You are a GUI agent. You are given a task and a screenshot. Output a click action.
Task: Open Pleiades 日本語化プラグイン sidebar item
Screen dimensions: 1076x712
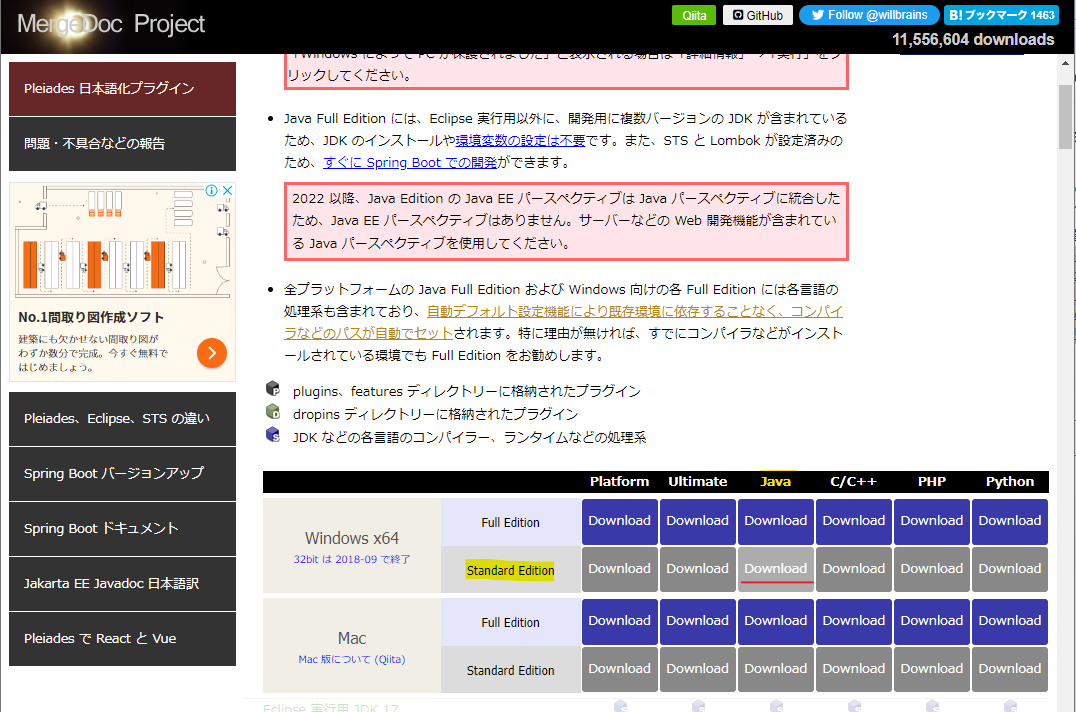click(x=122, y=88)
